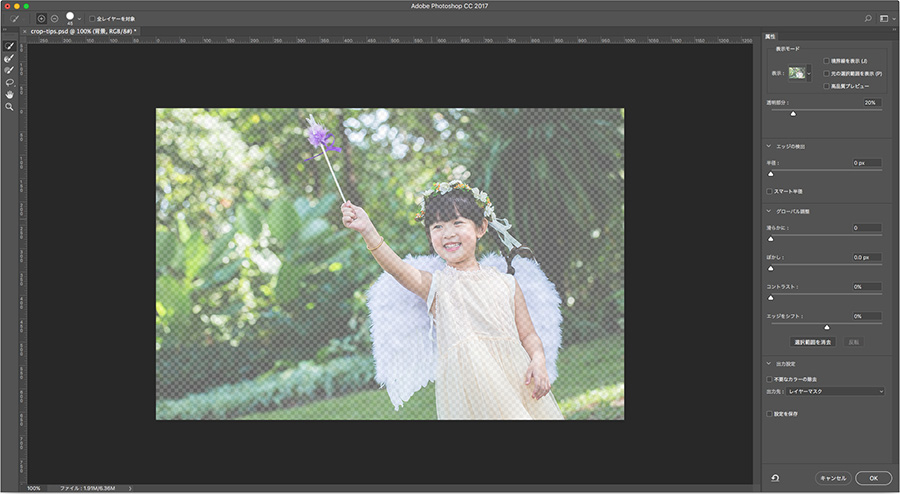Enable 境界線を表示 (J) checkbox
900x494 pixels.
[x=827, y=61]
